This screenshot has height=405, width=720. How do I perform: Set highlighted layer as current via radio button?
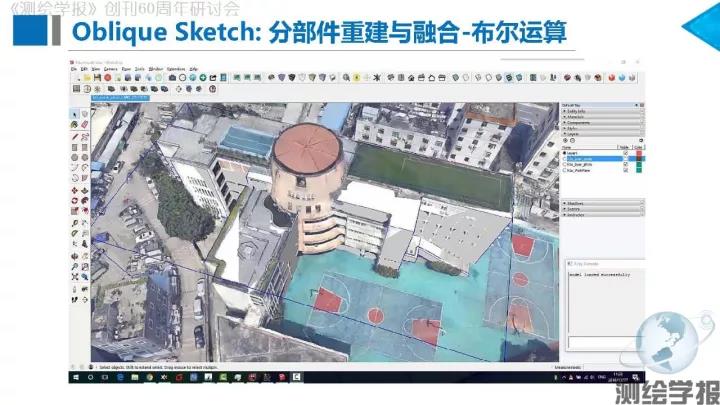click(565, 158)
